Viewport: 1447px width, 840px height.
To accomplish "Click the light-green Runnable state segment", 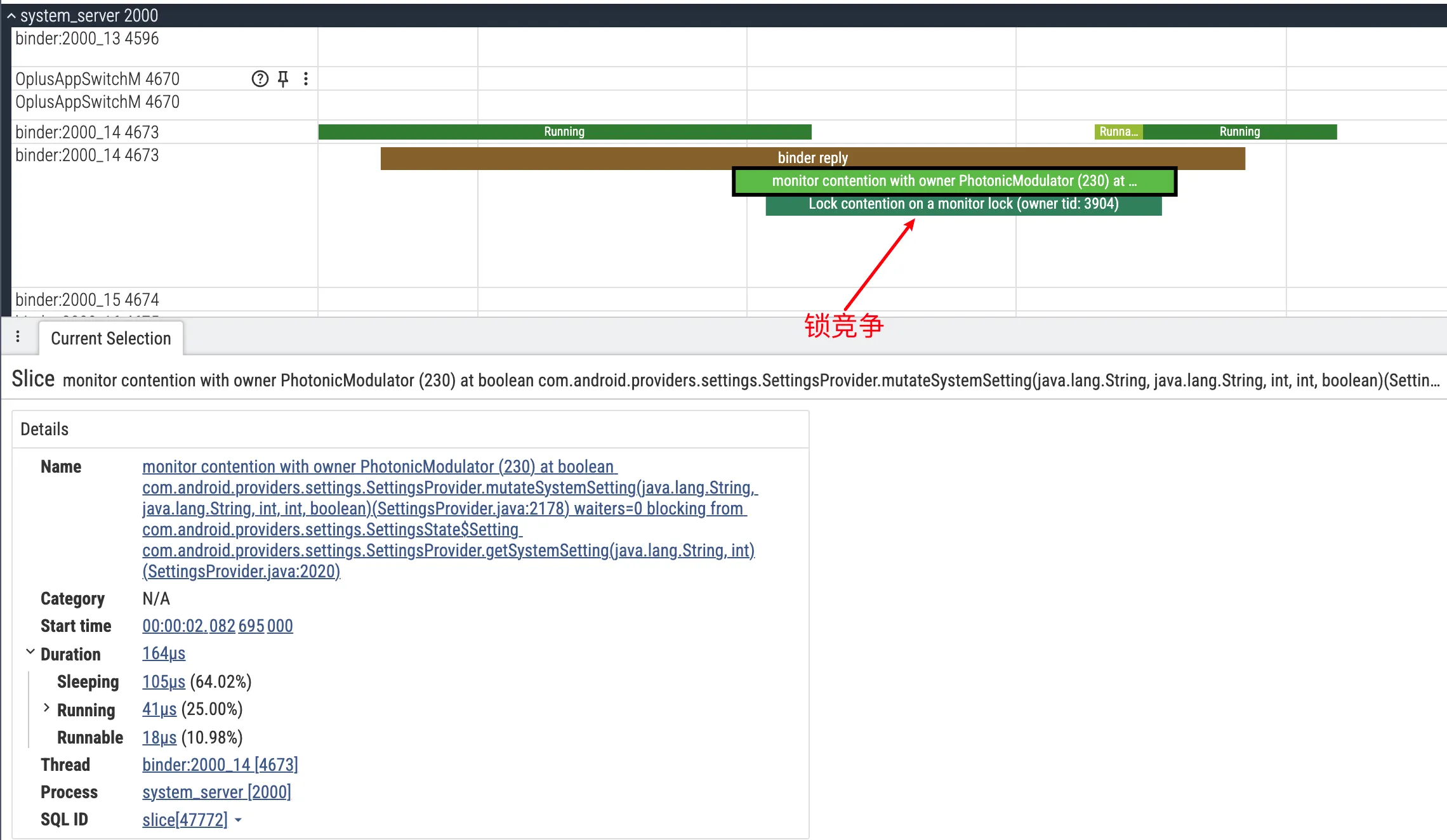I will [x=1118, y=132].
